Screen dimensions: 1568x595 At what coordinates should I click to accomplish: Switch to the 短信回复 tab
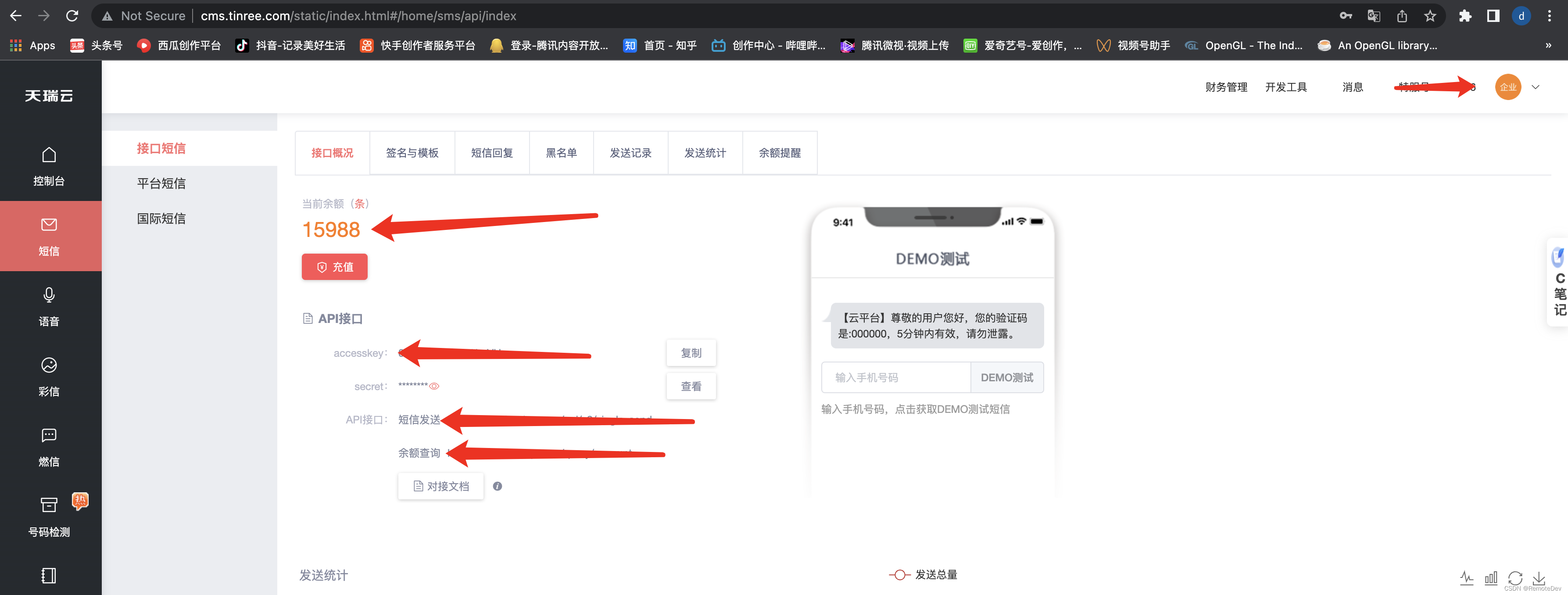pos(492,153)
